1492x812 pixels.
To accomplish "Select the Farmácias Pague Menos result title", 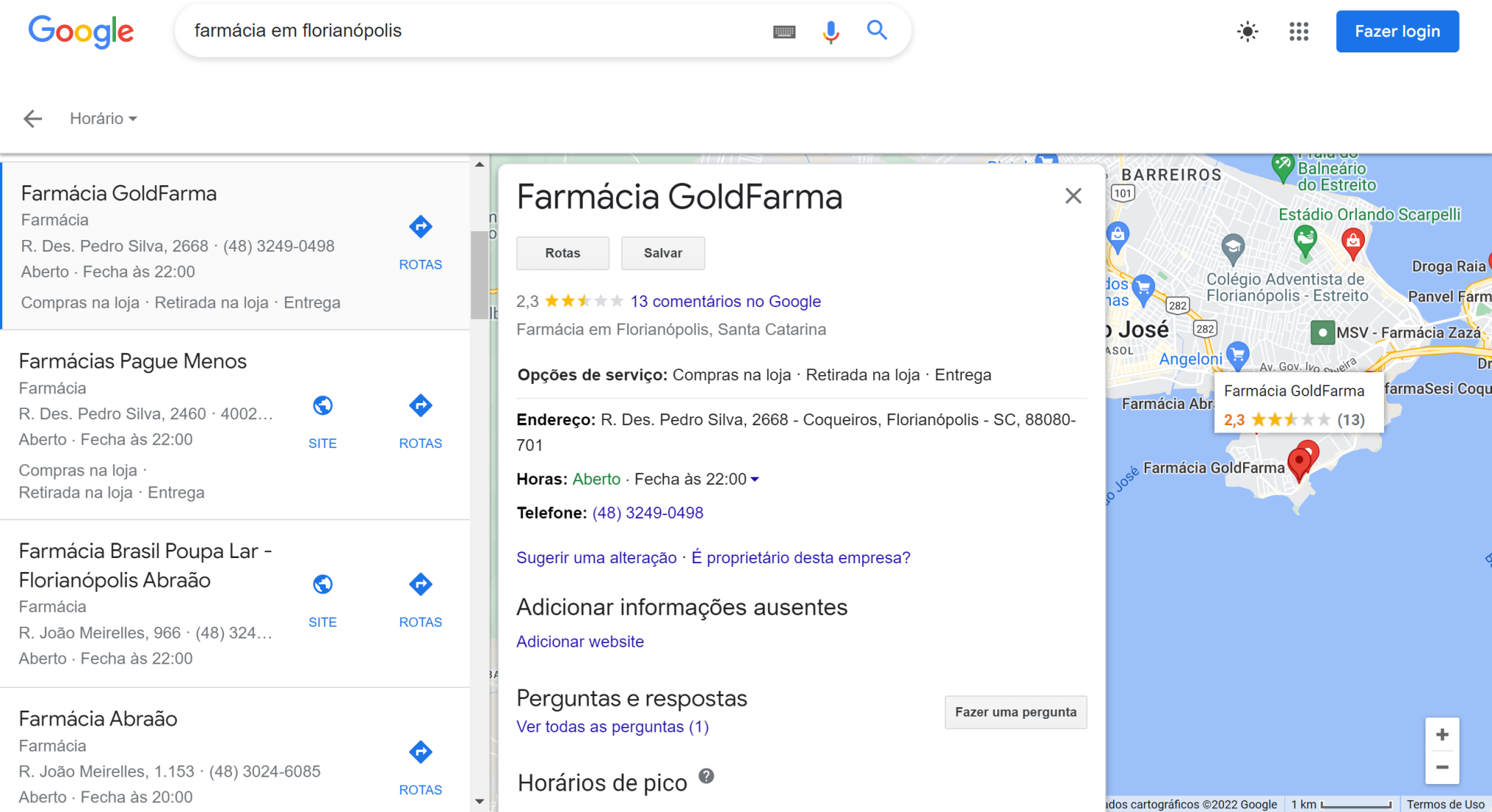I will [x=133, y=362].
